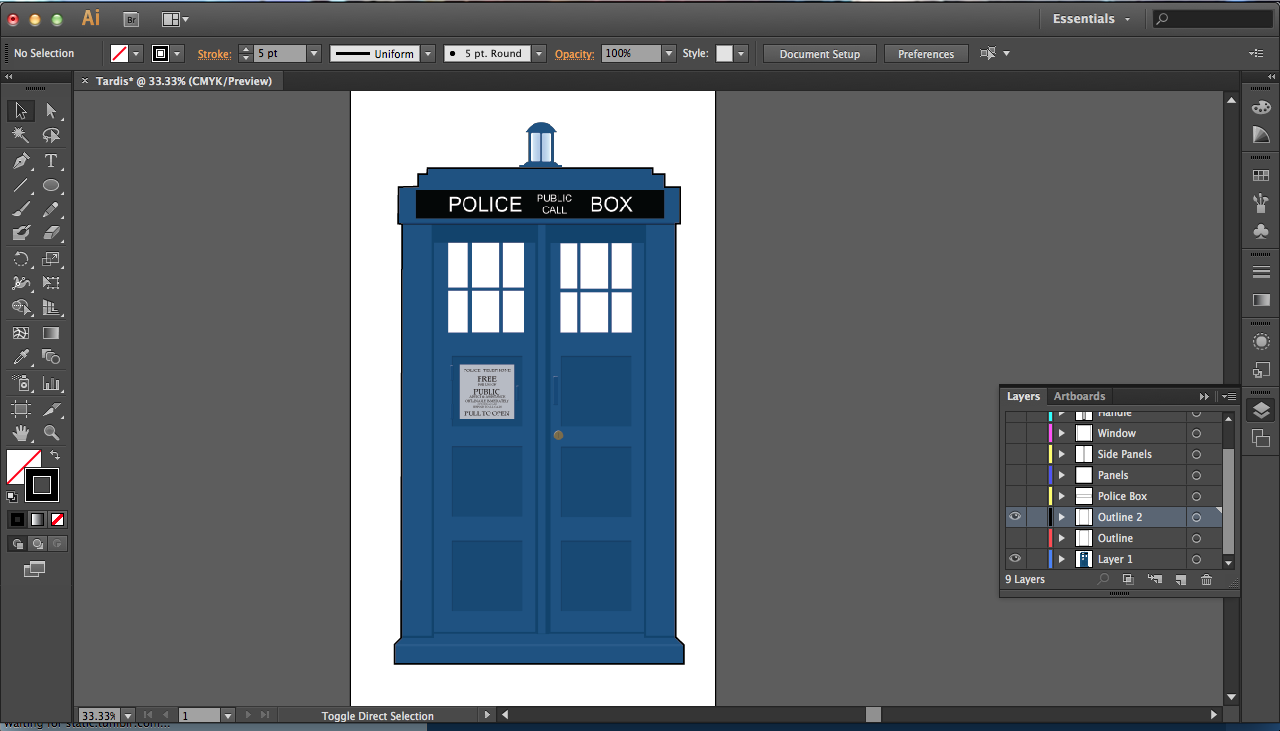
Task: Select the Free Transform tool
Action: coord(51,283)
